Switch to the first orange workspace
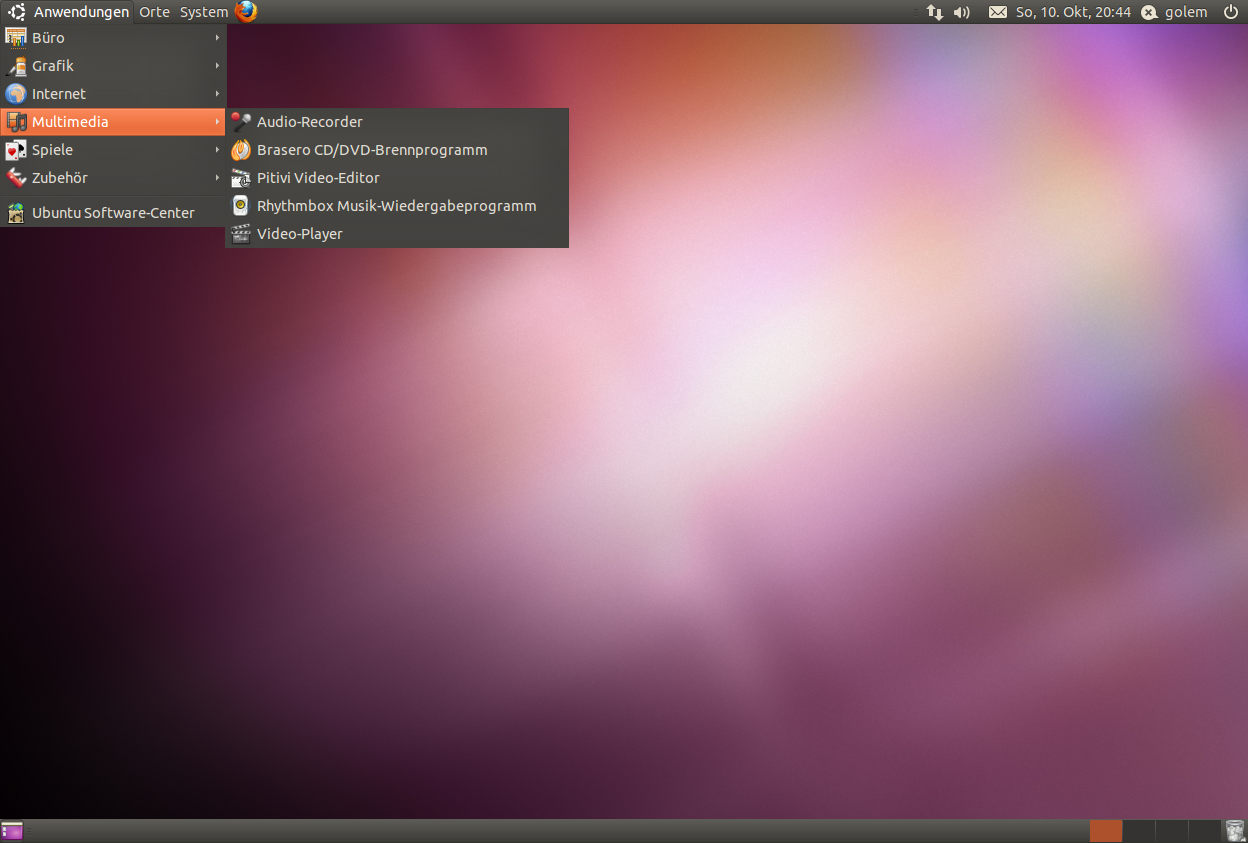1248x843 pixels. (x=1105, y=831)
